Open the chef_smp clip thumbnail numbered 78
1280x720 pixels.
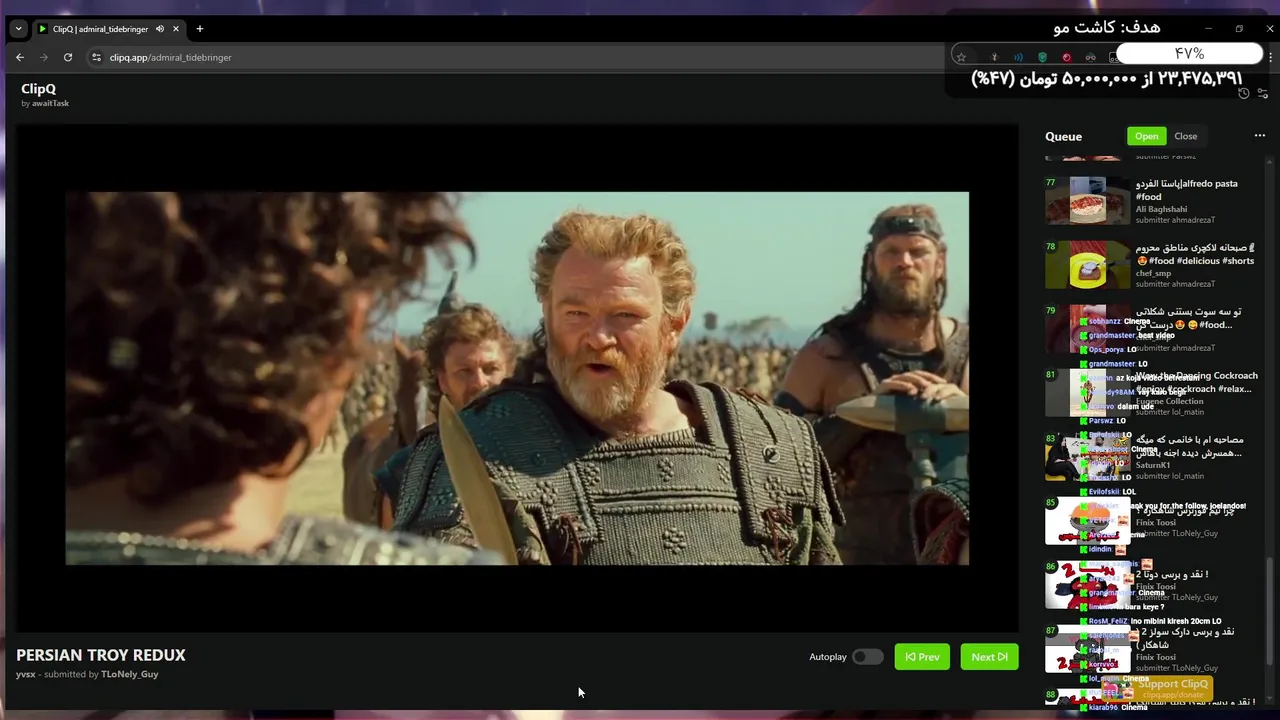pyautogui.click(x=1088, y=265)
